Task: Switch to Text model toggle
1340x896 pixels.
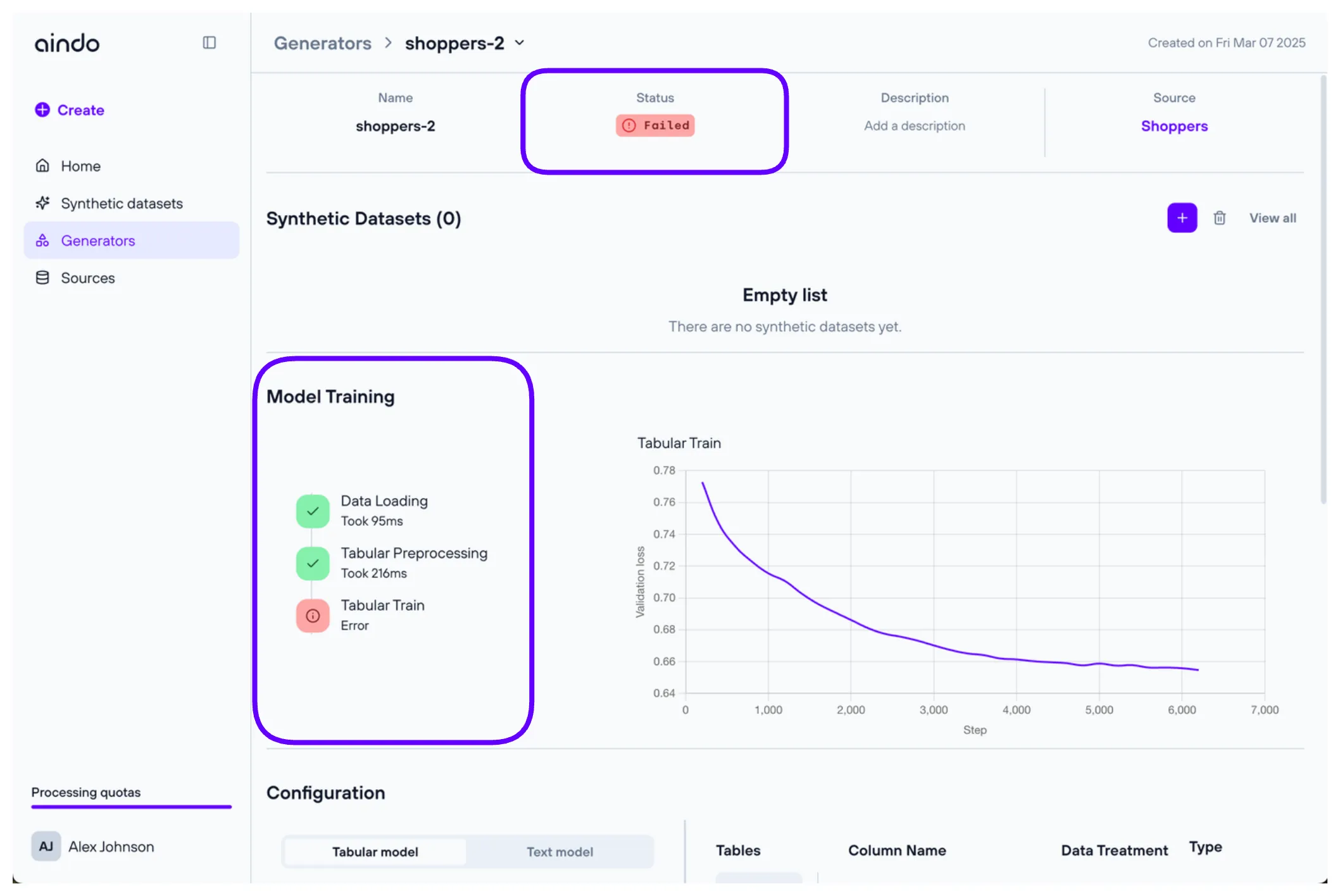Action: coord(560,852)
